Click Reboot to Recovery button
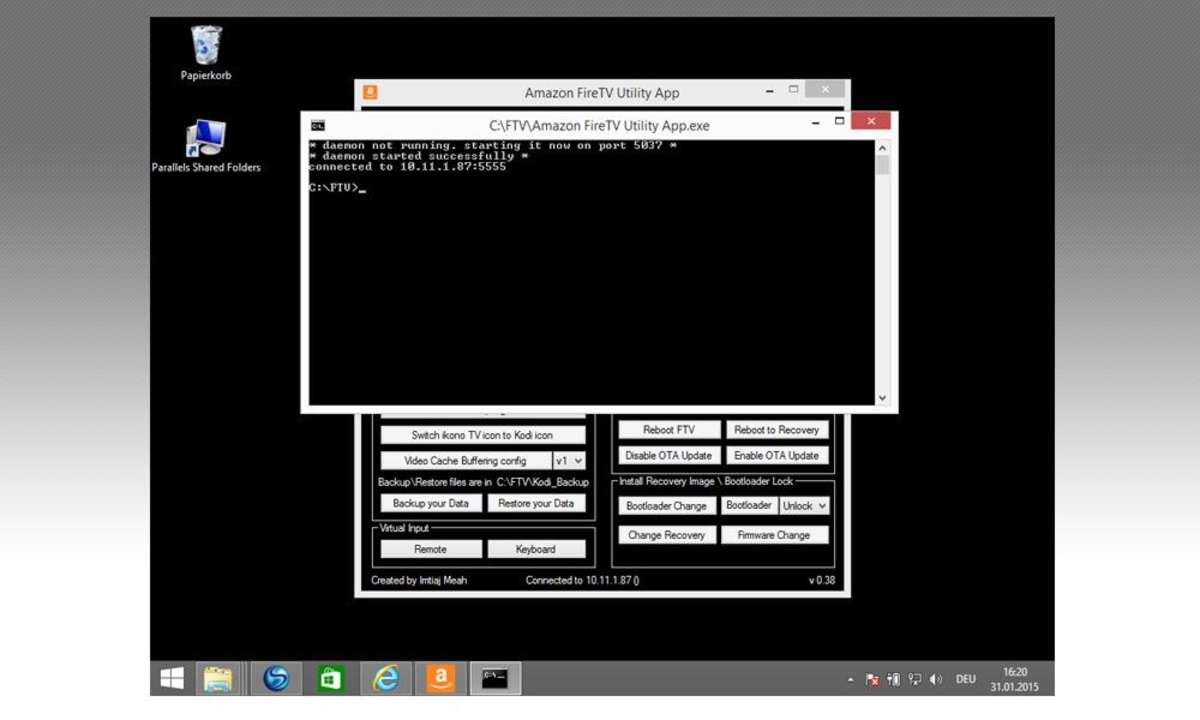1200x720 pixels. 777,430
